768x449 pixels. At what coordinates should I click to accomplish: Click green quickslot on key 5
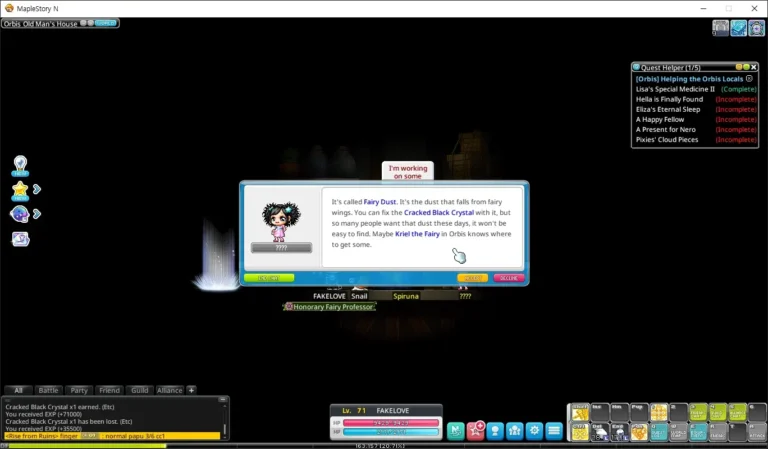738,412
